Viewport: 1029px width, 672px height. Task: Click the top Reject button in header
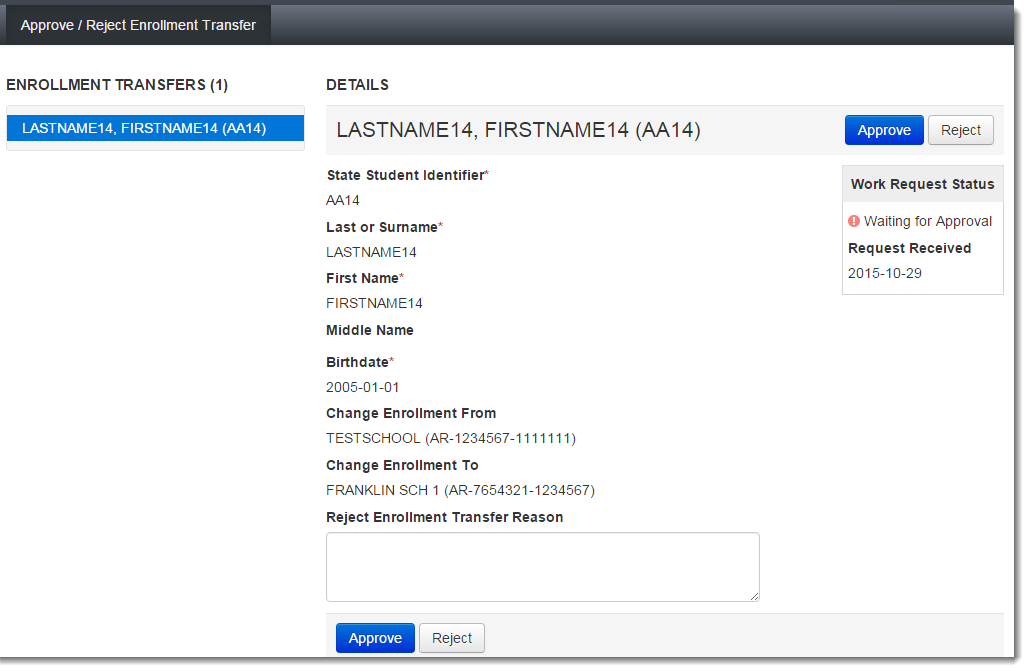960,130
